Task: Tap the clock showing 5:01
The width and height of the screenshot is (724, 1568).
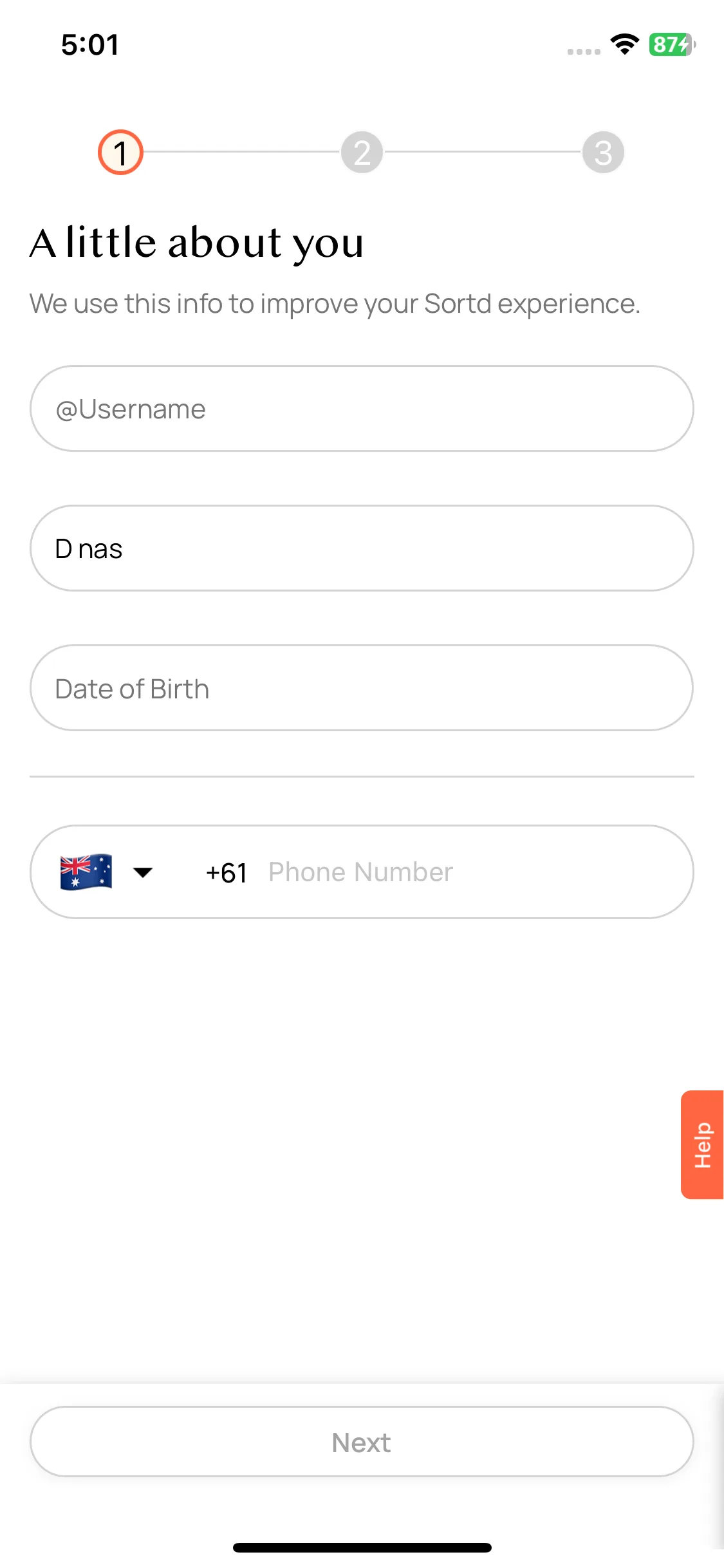Action: point(90,45)
